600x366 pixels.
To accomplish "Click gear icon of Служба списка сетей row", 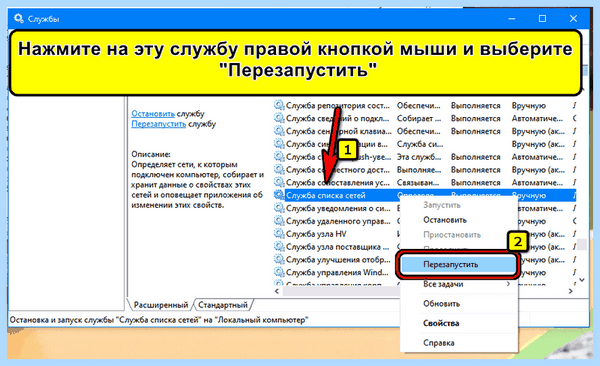I will (279, 195).
